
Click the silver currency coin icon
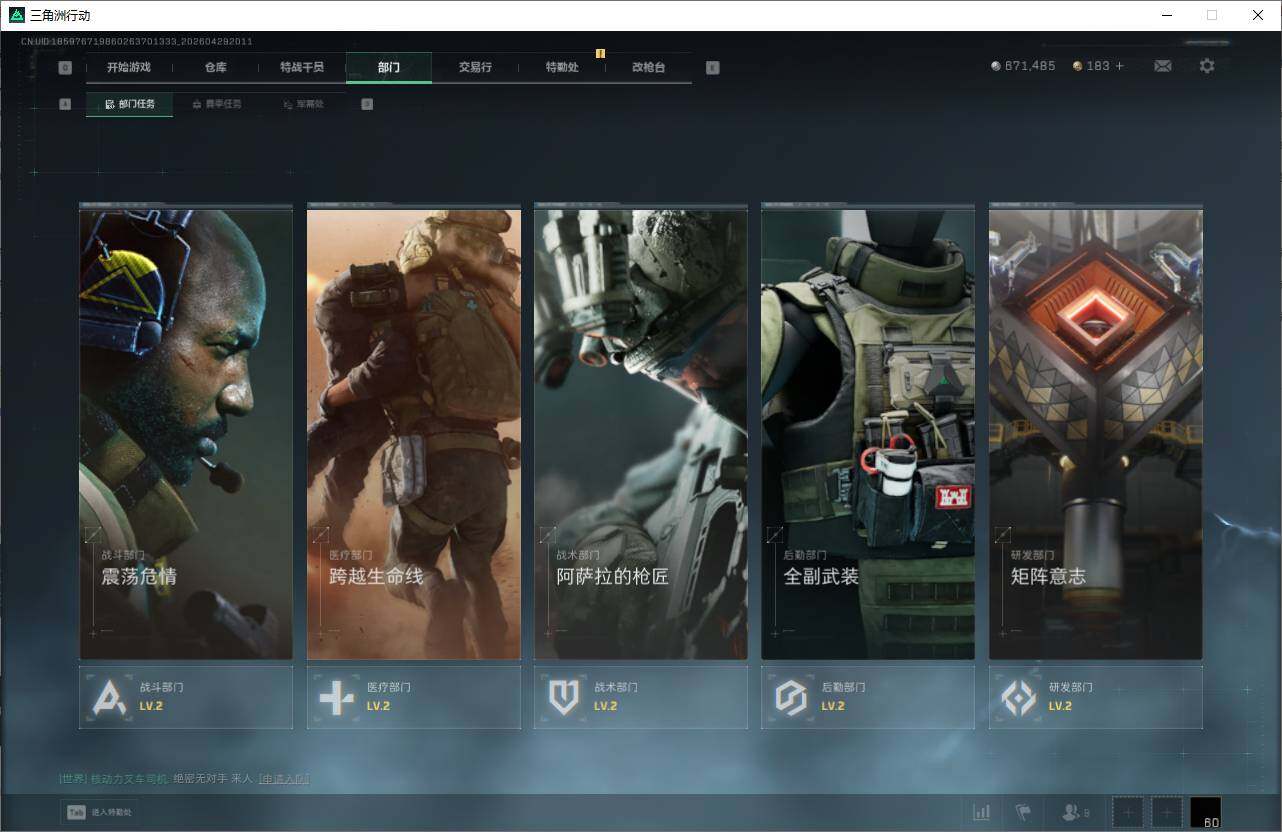995,66
